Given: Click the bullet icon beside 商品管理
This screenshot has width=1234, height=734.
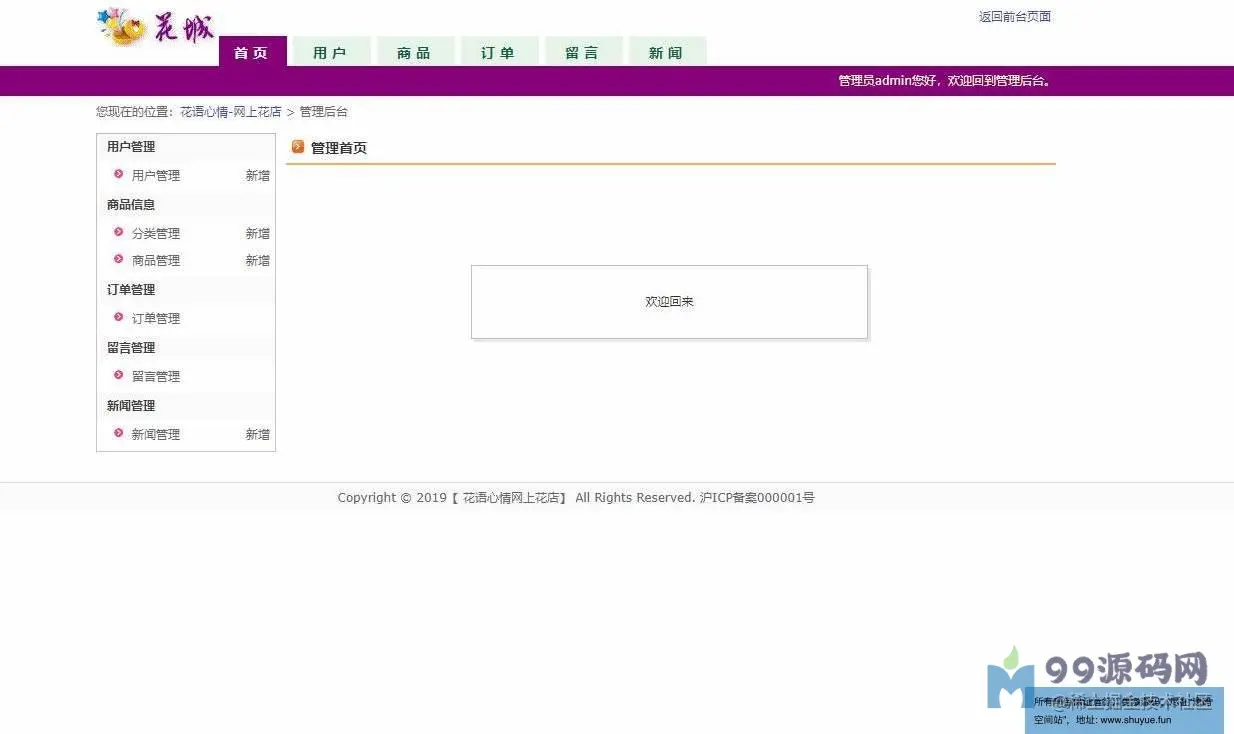Looking at the screenshot, I should 119,259.
